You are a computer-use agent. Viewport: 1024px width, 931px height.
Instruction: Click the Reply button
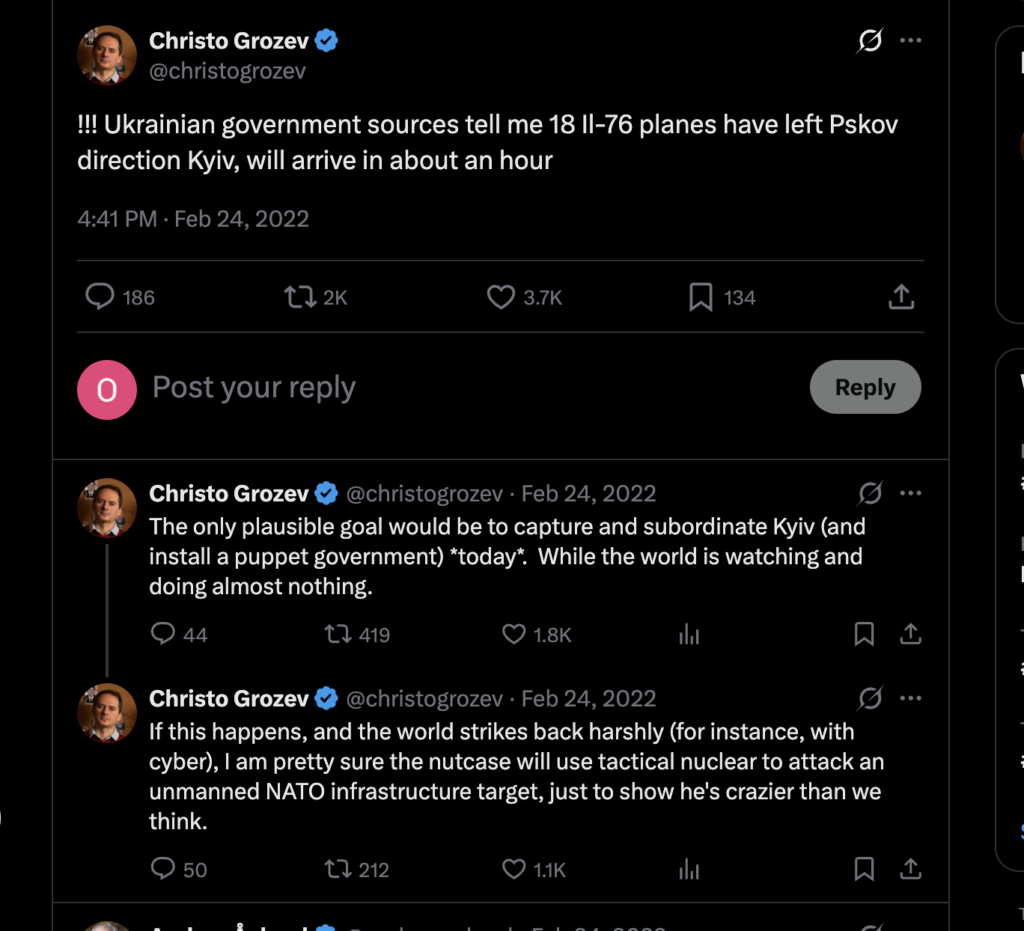coord(864,387)
